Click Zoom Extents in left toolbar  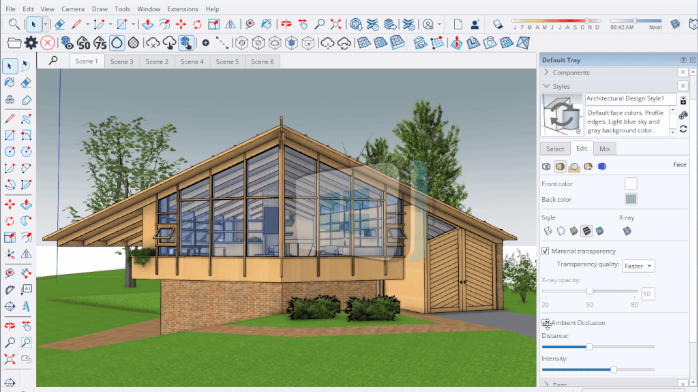[9, 359]
